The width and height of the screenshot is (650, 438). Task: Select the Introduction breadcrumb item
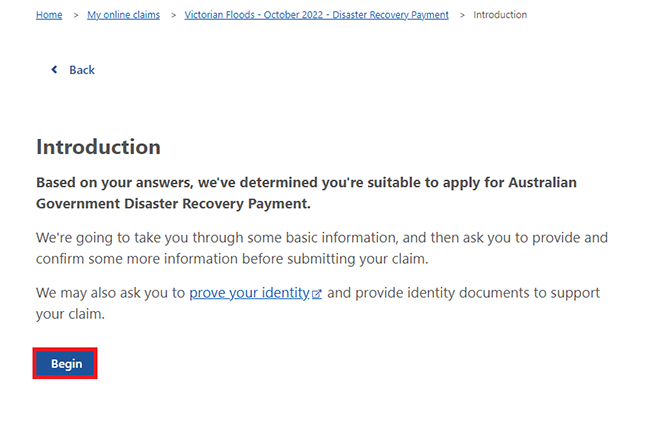click(500, 15)
